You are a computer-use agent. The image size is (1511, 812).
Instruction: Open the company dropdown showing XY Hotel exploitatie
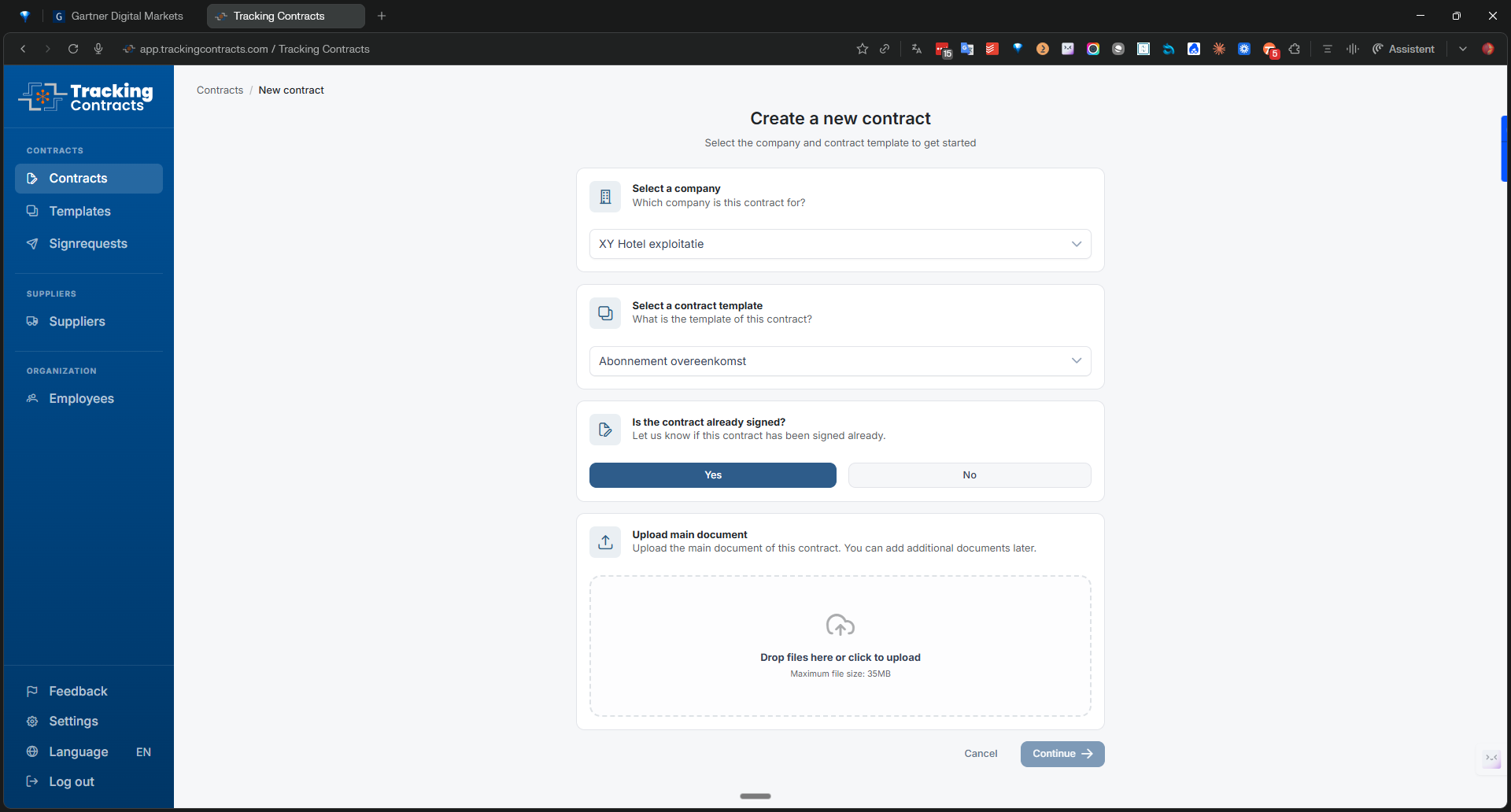coord(840,244)
